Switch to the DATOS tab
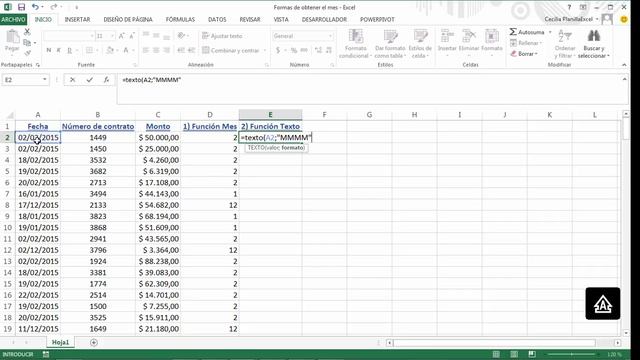The image size is (640, 360). tap(217, 19)
